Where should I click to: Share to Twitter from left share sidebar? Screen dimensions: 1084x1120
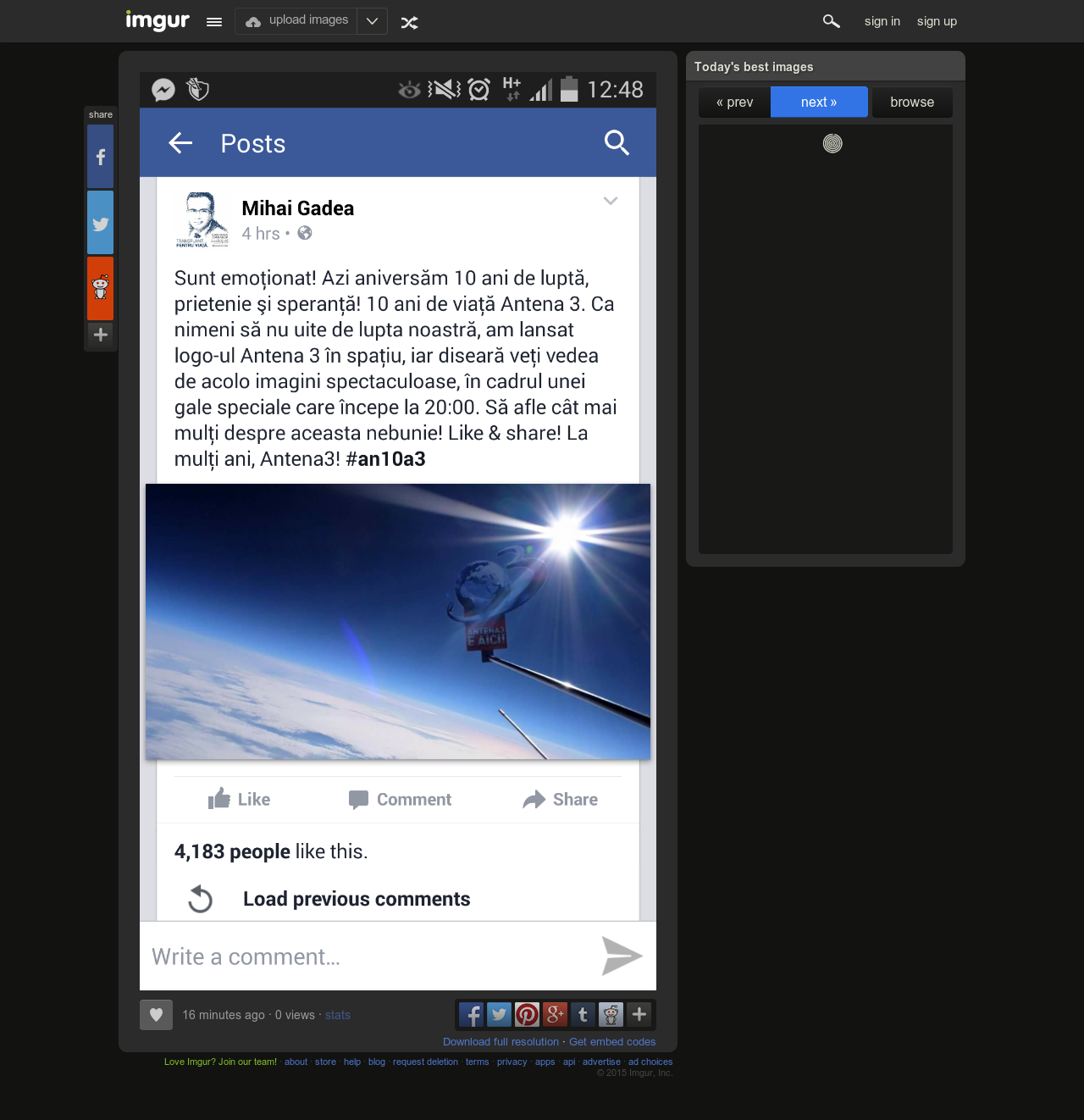click(100, 223)
